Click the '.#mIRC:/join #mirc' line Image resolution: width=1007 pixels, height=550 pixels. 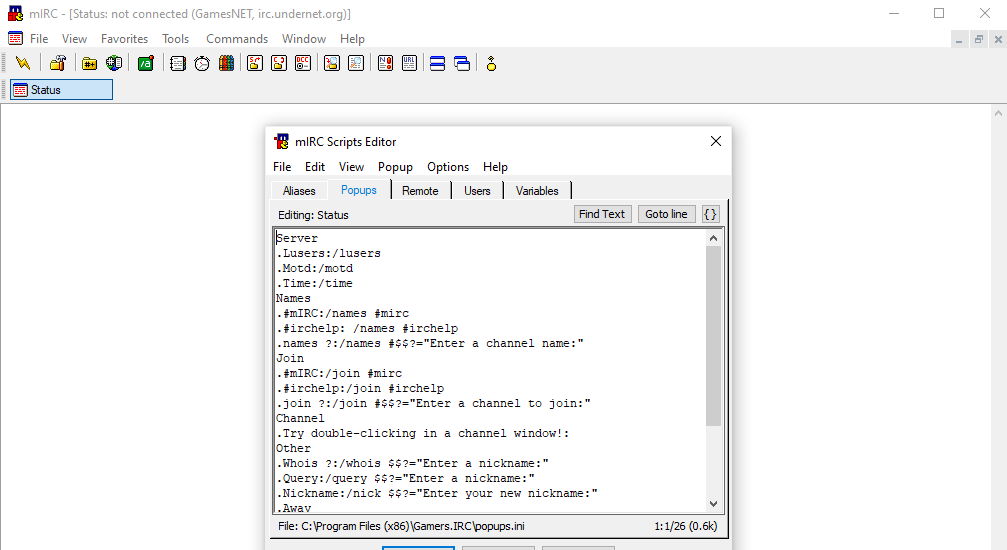point(339,373)
